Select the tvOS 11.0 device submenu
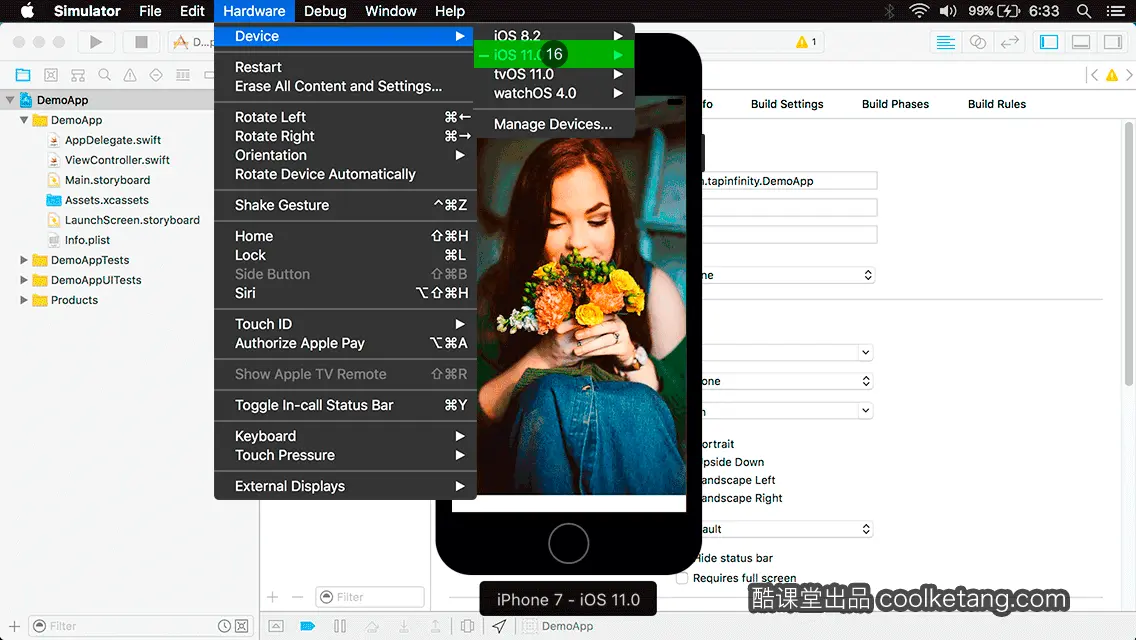 [554, 74]
